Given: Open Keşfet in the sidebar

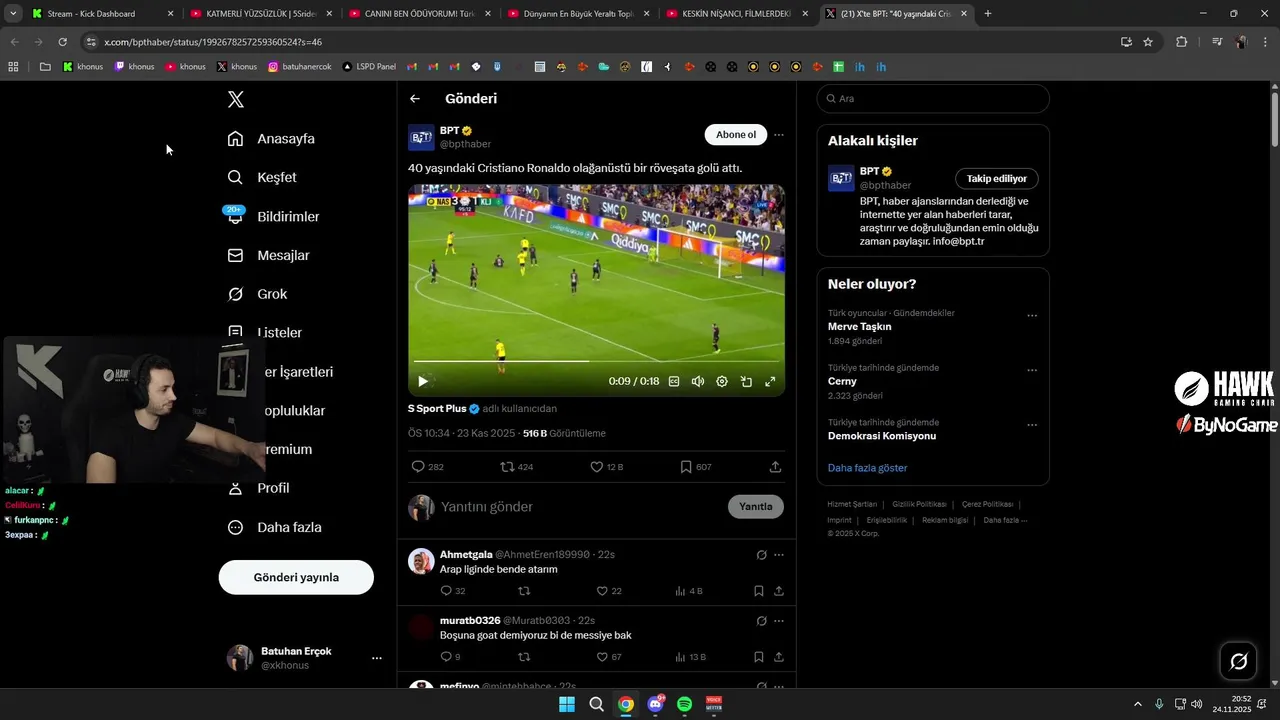Looking at the screenshot, I should click(x=262, y=177).
